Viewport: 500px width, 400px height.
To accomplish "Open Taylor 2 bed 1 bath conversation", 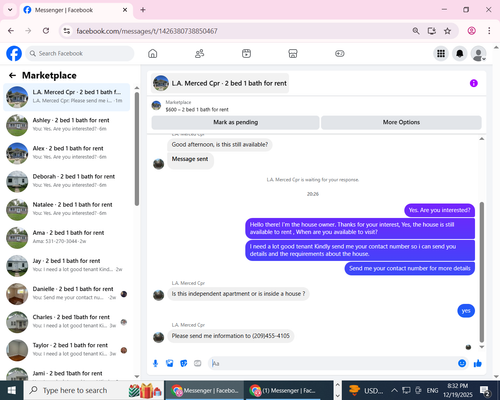I will 67,350.
